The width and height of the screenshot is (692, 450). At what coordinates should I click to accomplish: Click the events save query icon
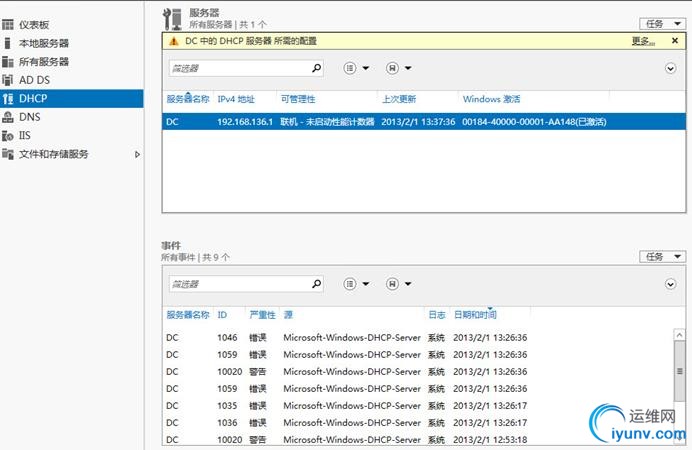(x=392, y=284)
